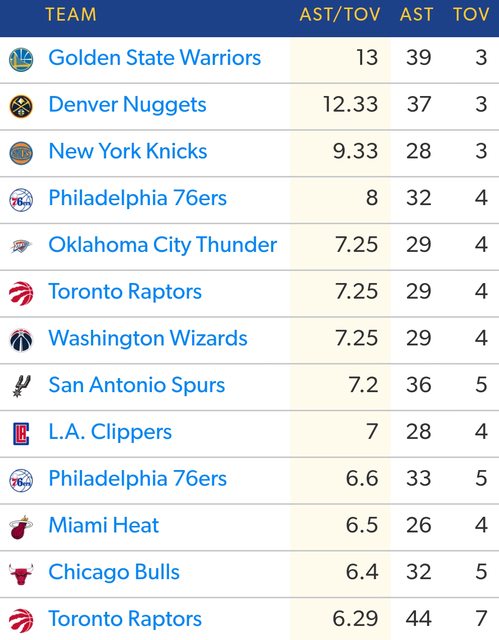Open the Golden State Warriors team link
The width and height of the screenshot is (499, 640).
pyautogui.click(x=155, y=58)
